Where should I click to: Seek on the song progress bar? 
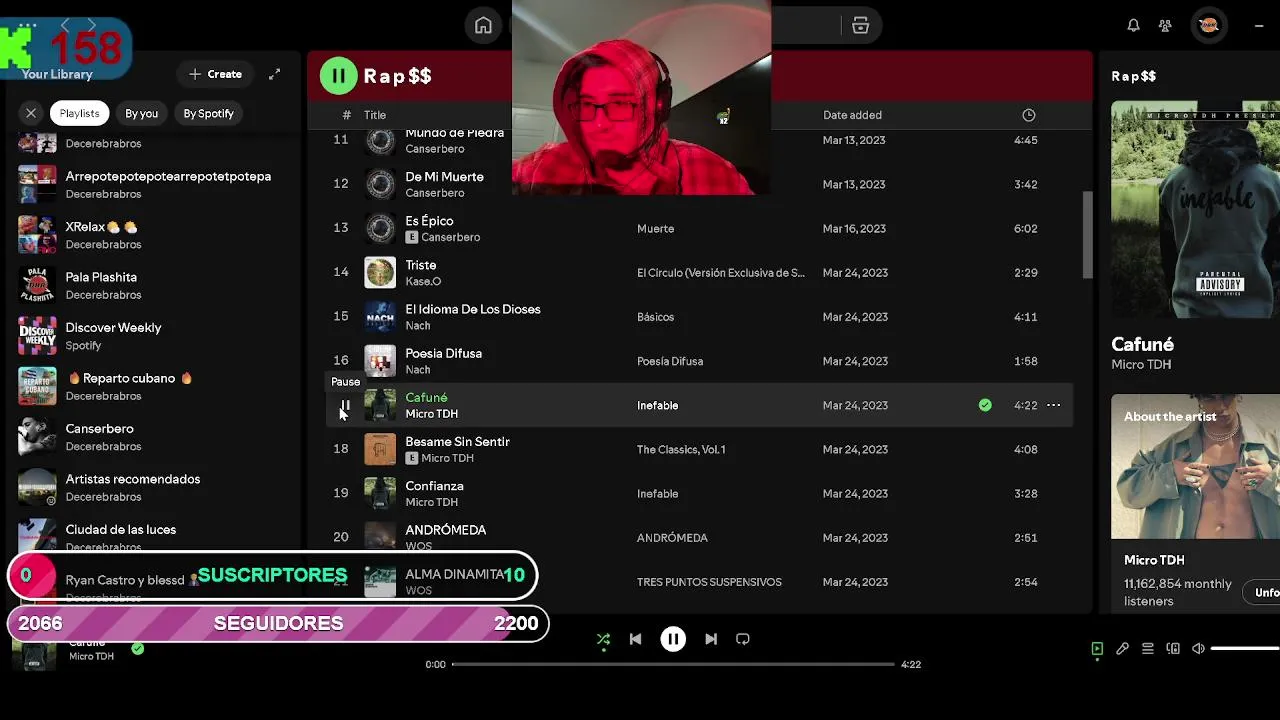tap(673, 664)
